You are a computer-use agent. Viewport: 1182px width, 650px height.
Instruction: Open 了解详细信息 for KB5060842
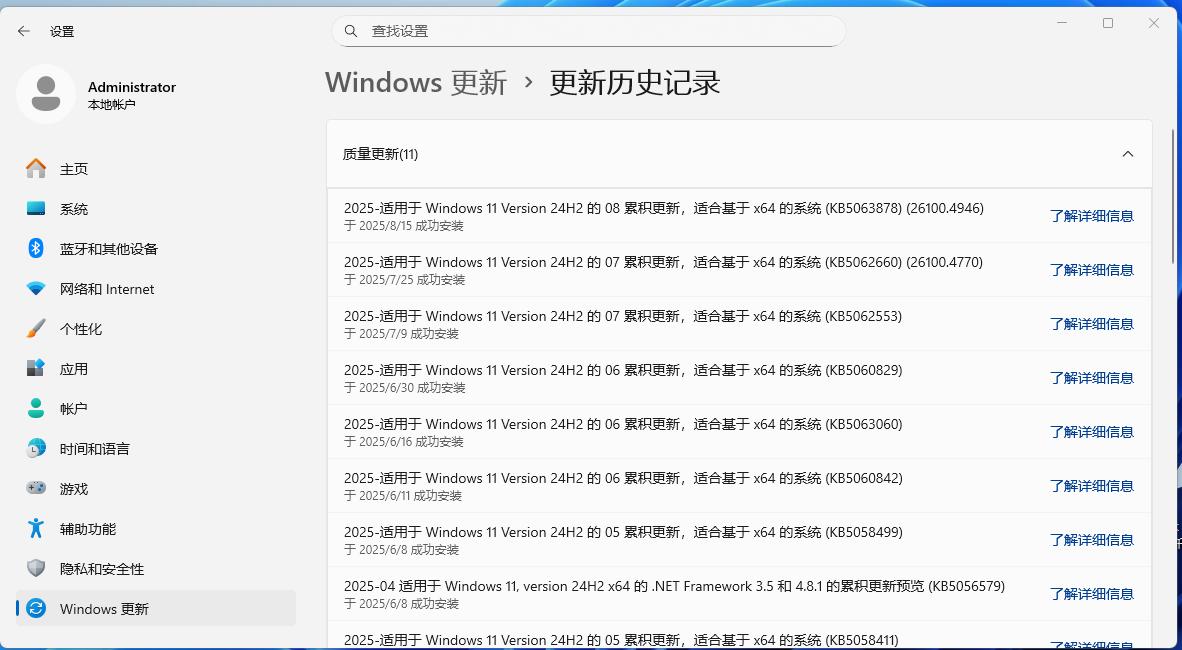[x=1092, y=486]
